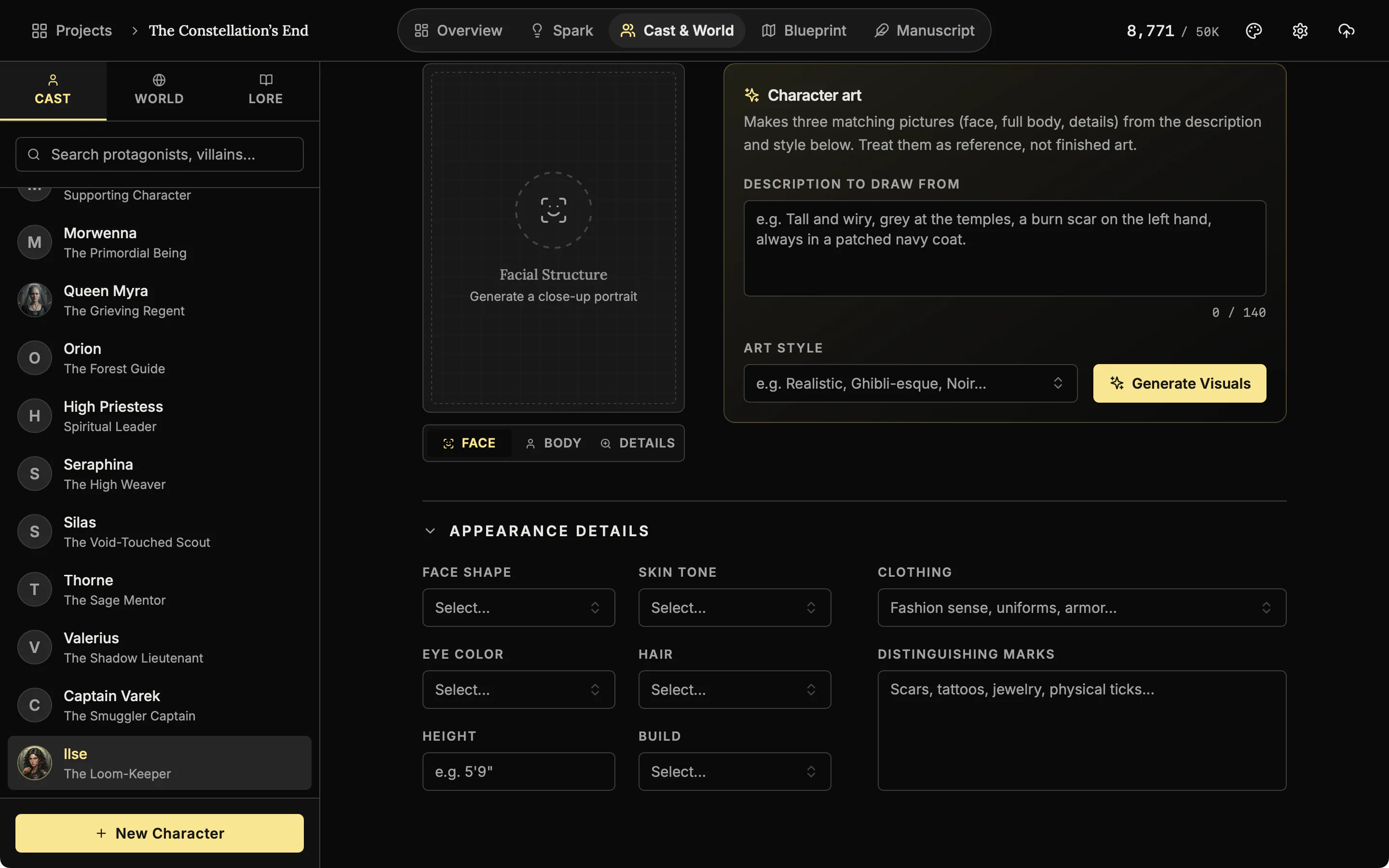Switch to the LORE sidebar tab

click(266, 90)
